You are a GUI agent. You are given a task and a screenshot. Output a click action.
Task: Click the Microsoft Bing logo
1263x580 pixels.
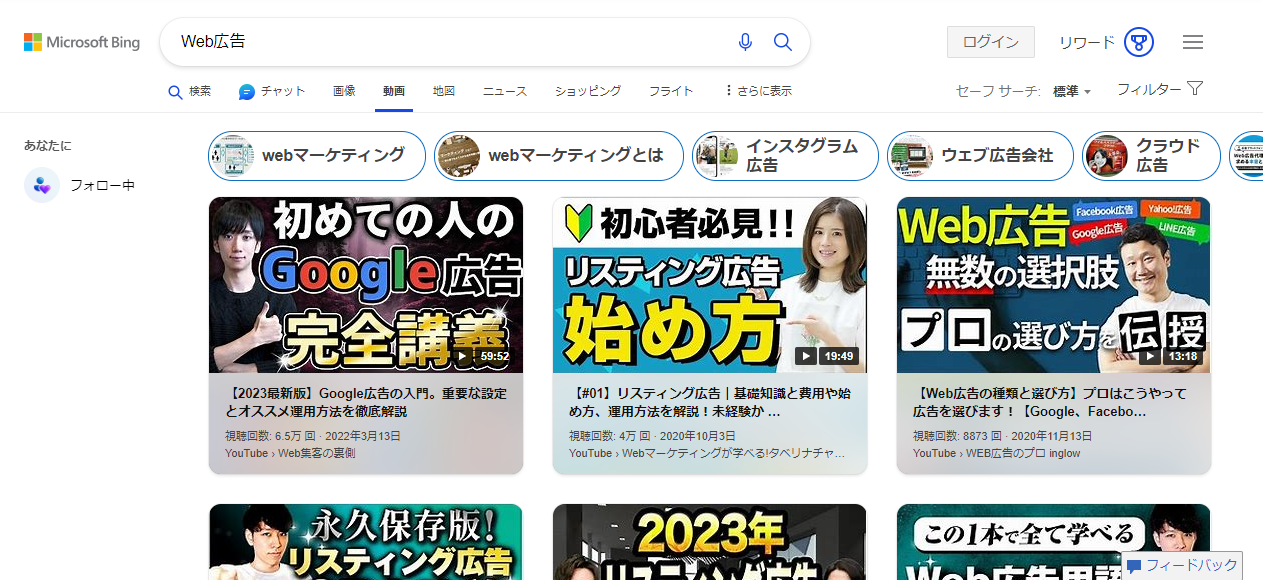[82, 42]
